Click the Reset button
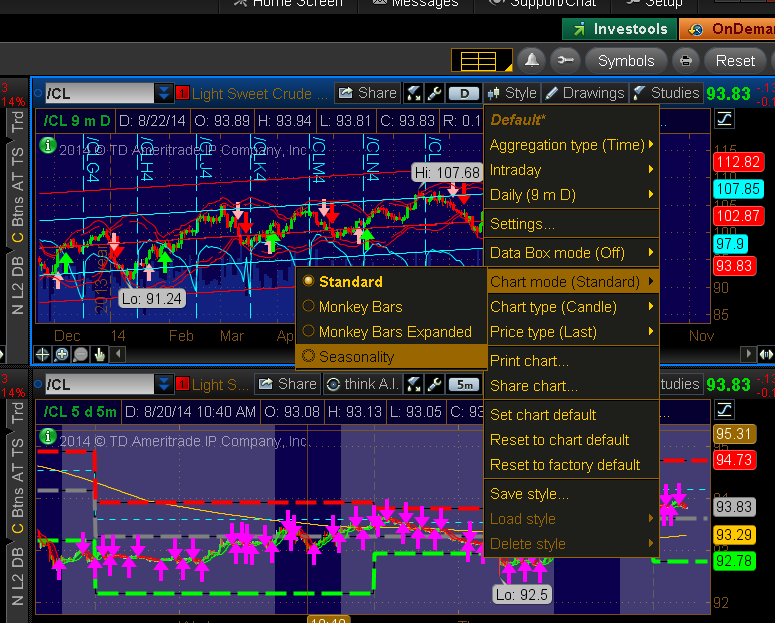Image resolution: width=775 pixels, height=623 pixels. click(735, 61)
